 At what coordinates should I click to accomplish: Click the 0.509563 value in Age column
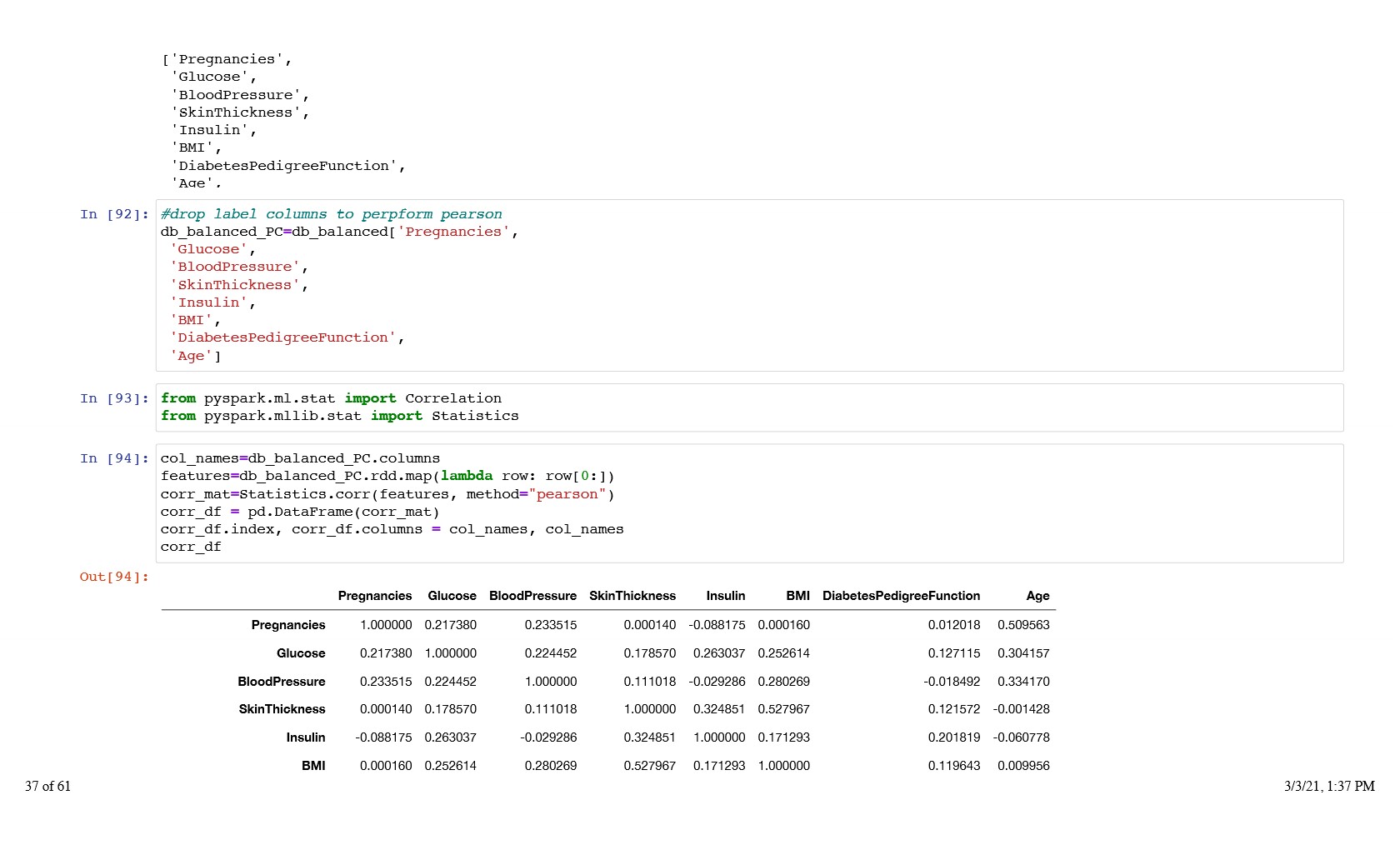pyautogui.click(x=1023, y=625)
